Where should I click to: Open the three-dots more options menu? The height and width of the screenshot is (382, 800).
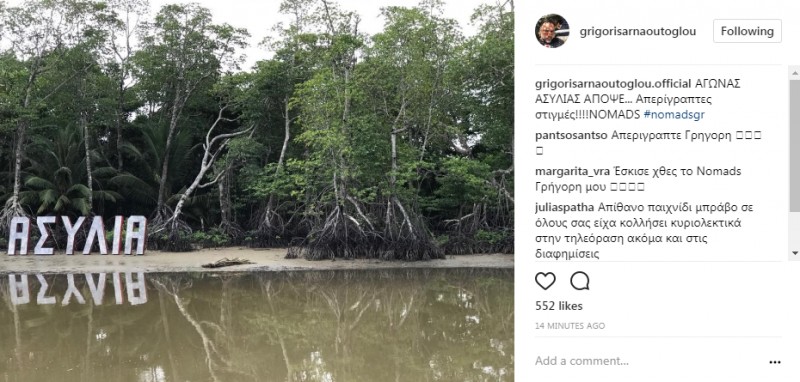[774, 362]
